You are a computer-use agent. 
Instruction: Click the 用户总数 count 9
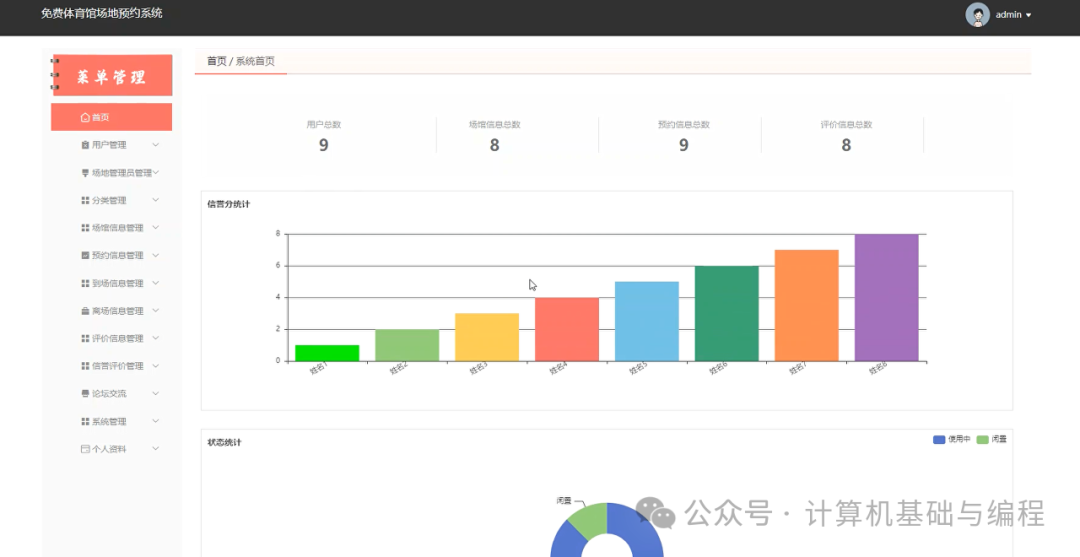click(324, 145)
